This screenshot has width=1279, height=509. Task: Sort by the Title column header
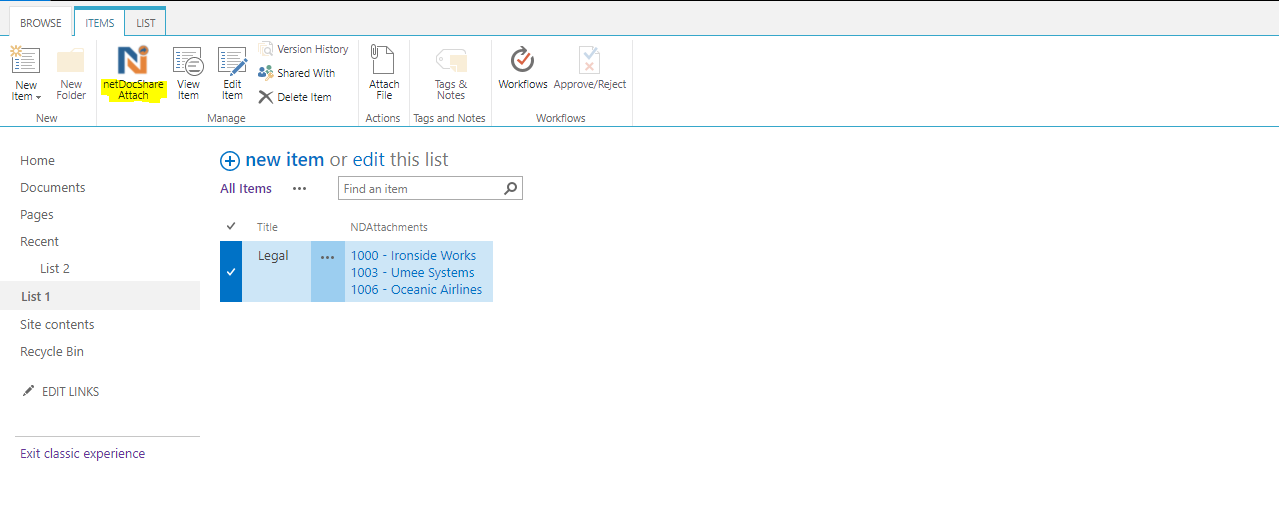267,228
